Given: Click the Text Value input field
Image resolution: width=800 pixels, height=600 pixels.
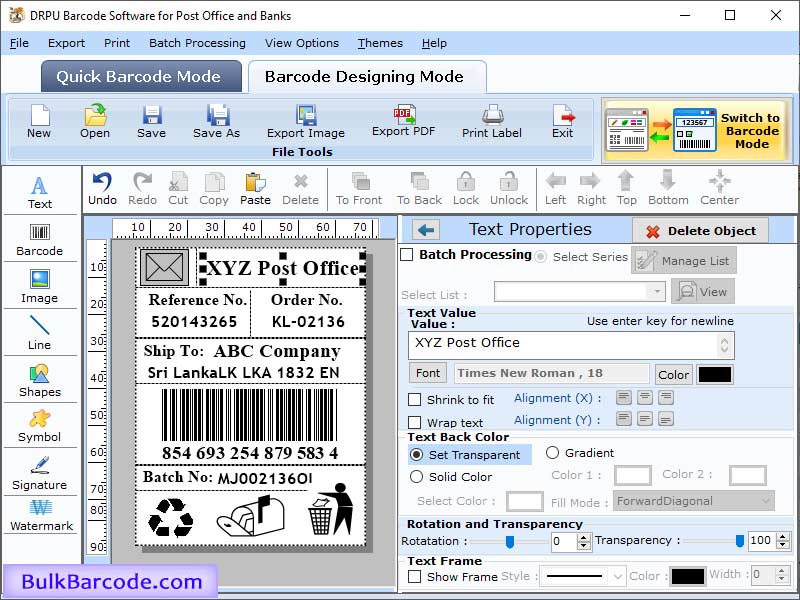Looking at the screenshot, I should coord(571,345).
